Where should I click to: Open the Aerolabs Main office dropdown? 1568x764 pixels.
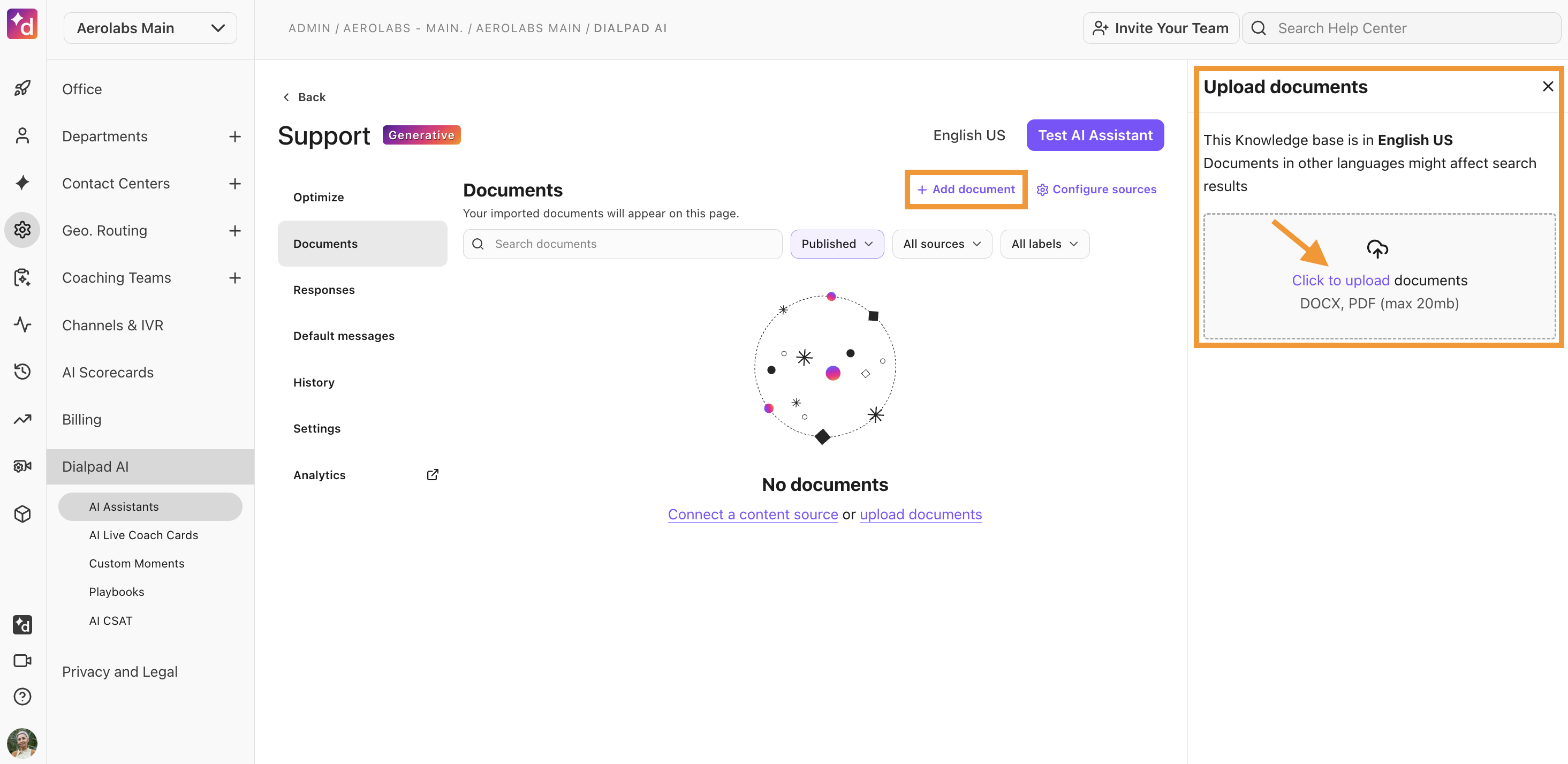(150, 28)
